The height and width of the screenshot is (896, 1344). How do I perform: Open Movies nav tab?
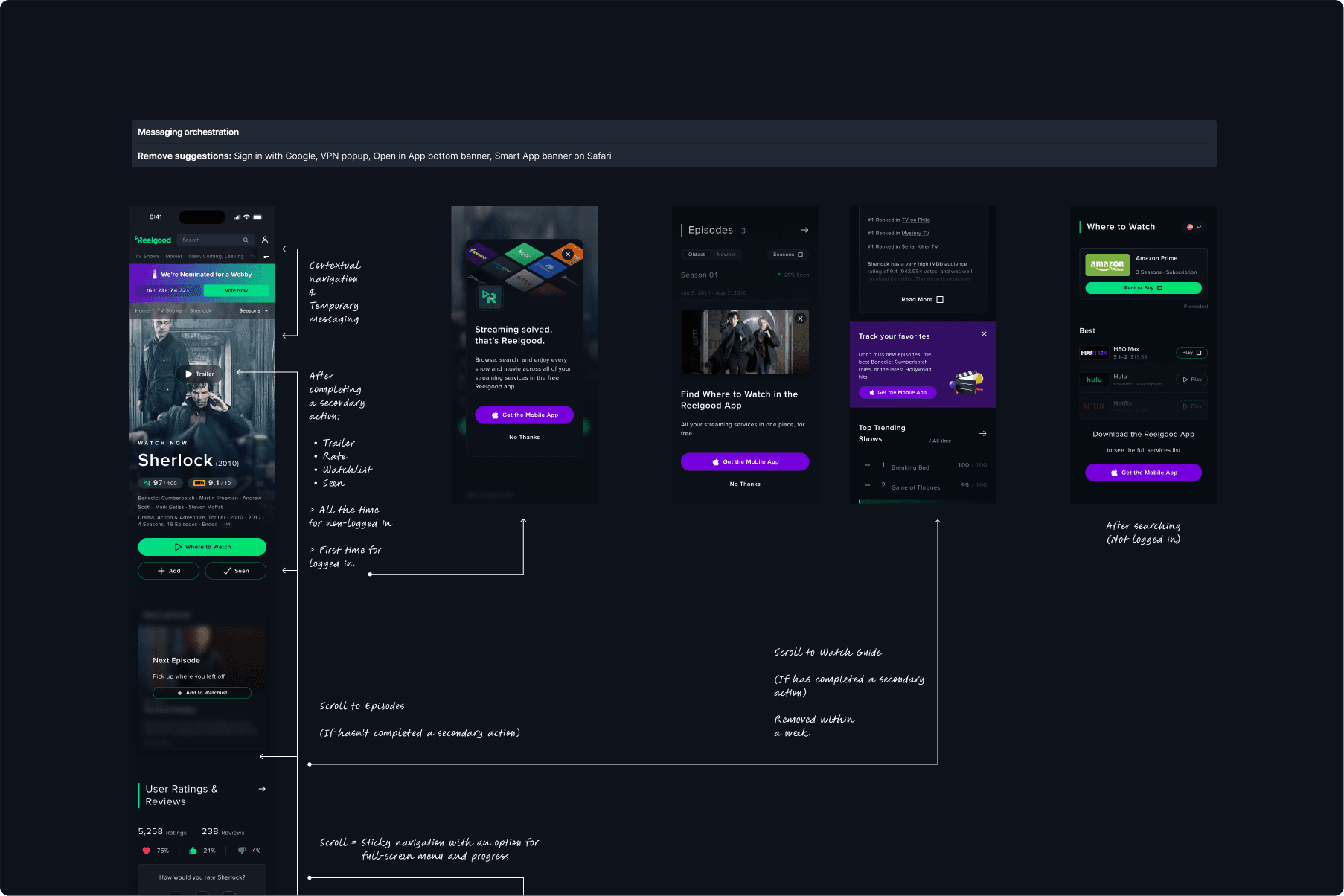[x=174, y=256]
